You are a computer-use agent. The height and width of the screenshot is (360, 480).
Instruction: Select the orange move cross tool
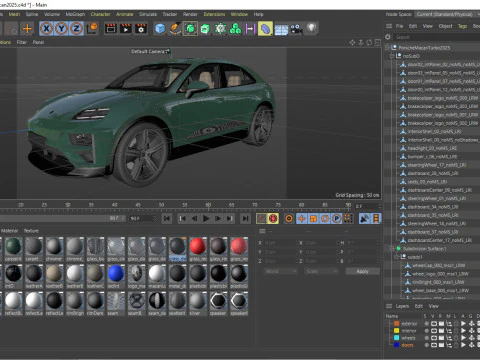pos(27,29)
